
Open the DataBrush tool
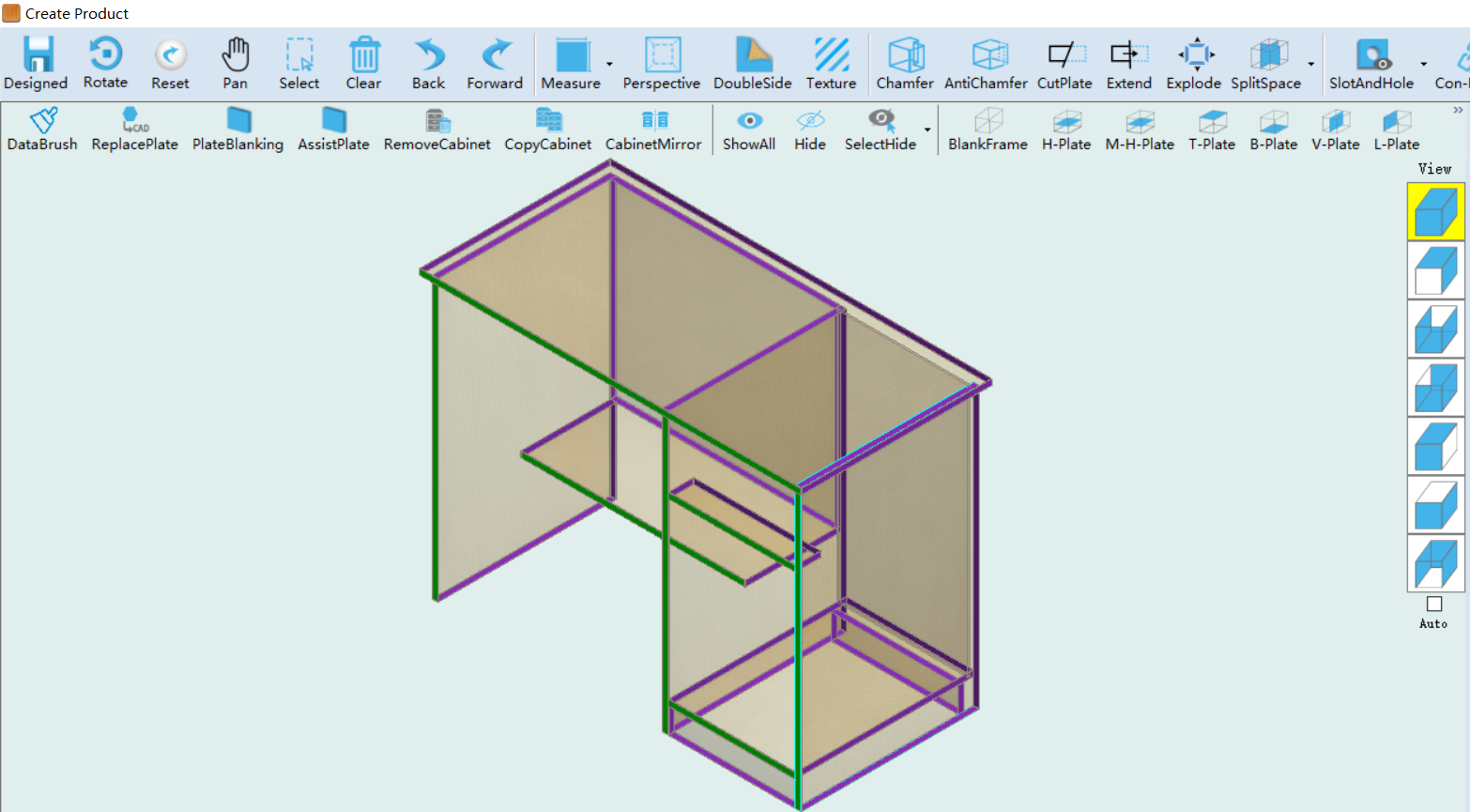42,121
